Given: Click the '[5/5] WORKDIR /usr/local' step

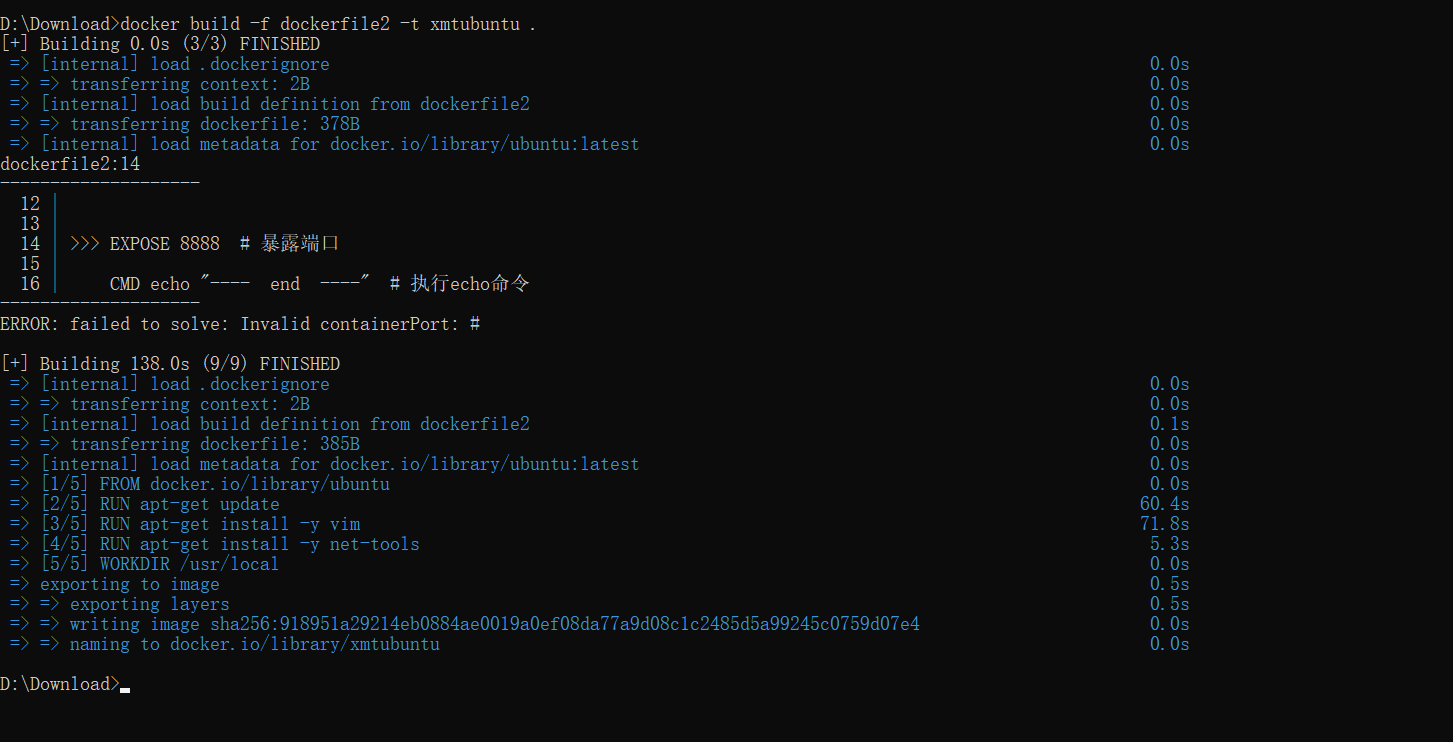Looking at the screenshot, I should coord(160,564).
